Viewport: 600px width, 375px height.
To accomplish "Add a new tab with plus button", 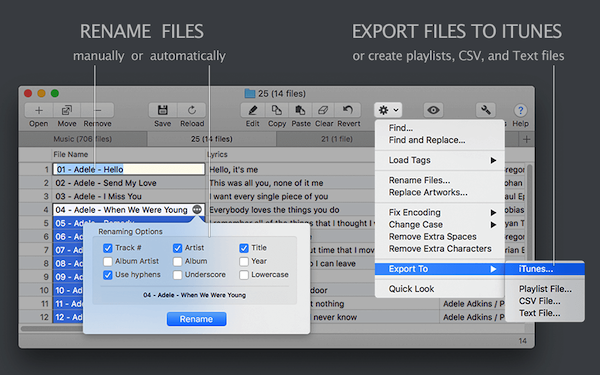I will (x=527, y=139).
